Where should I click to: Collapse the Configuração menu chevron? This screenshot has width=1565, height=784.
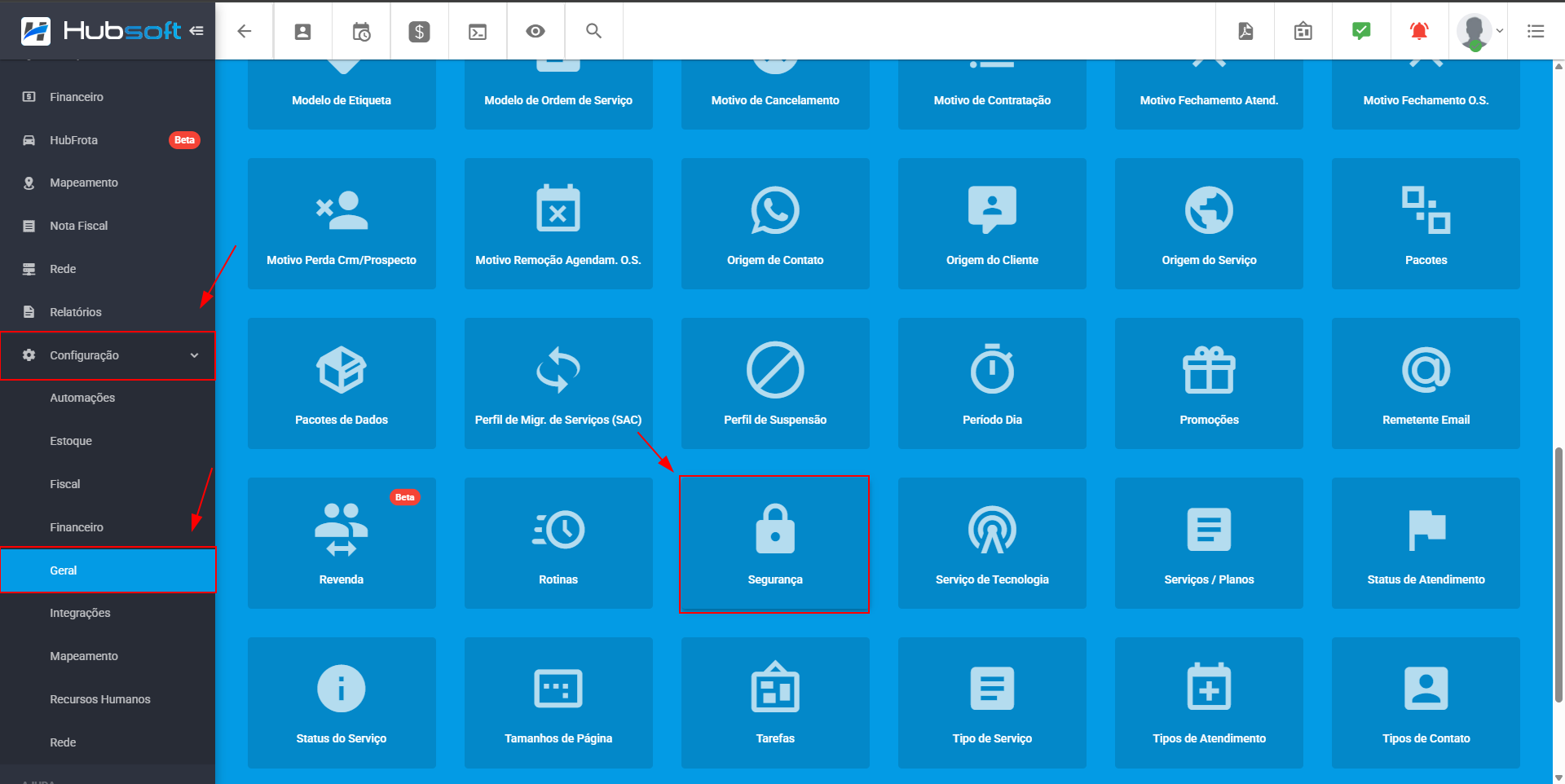click(x=194, y=355)
